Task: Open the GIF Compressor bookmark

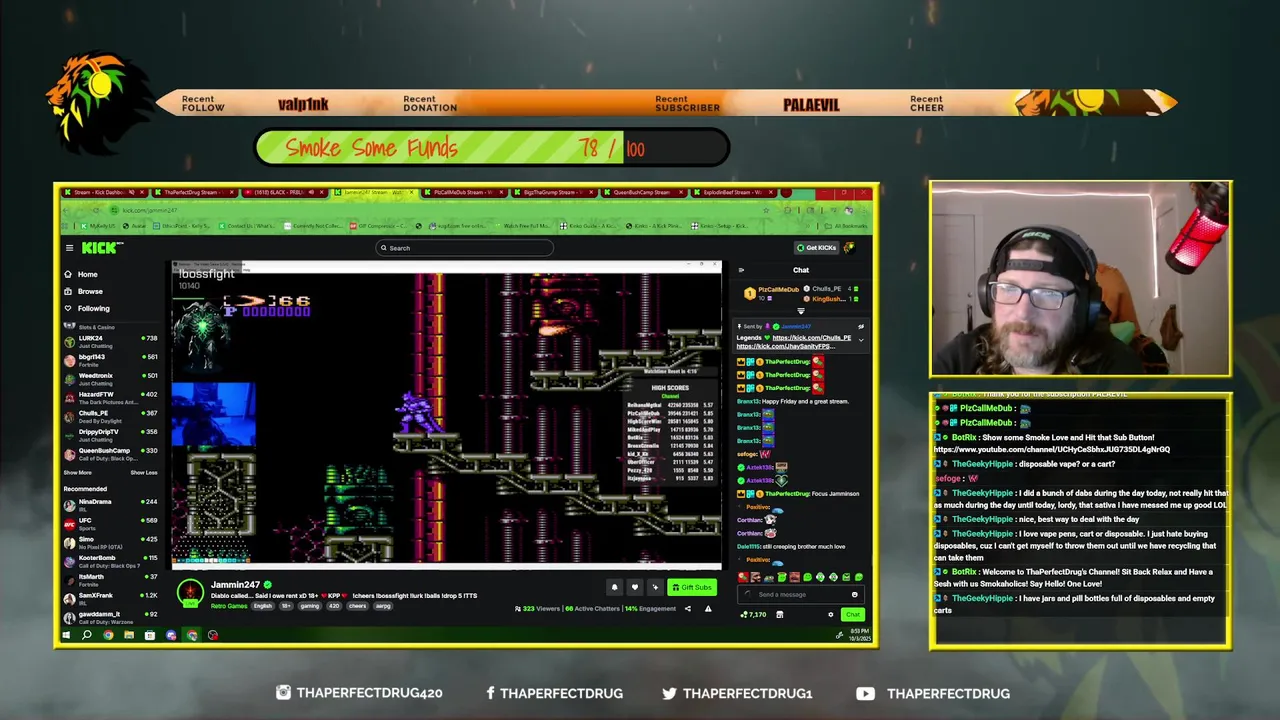Action: click(378, 226)
